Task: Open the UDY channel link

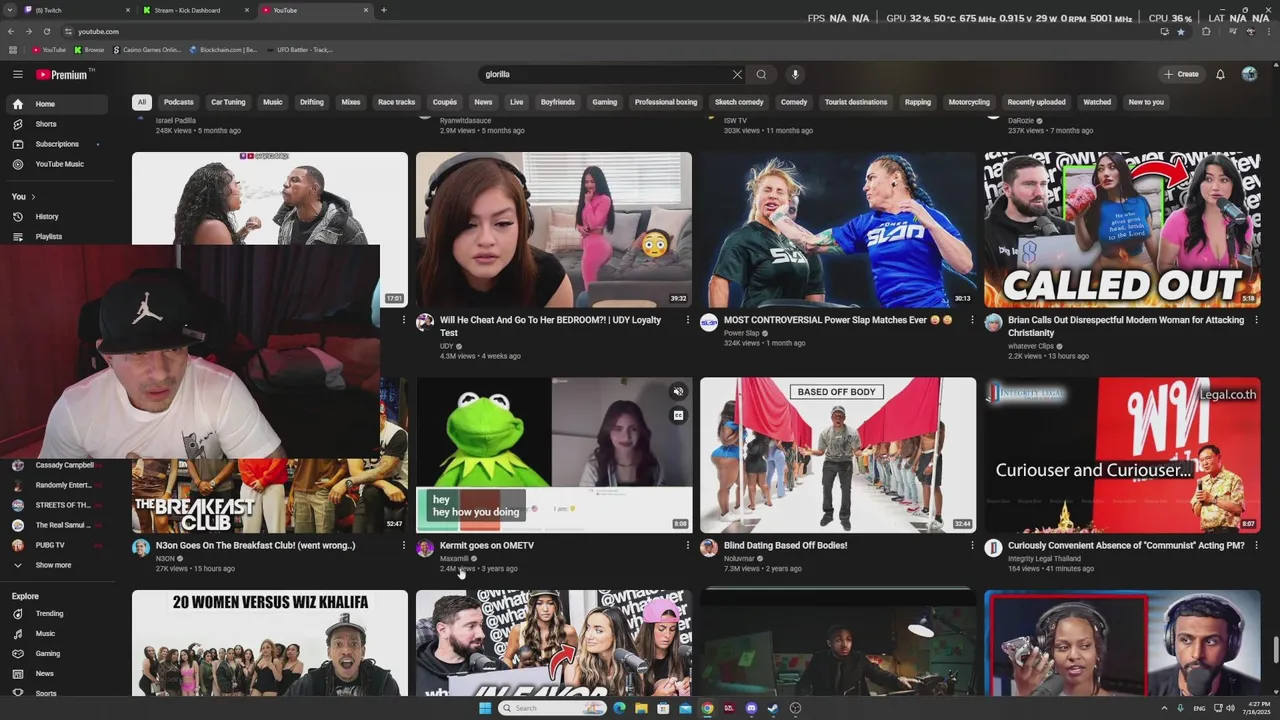Action: [x=447, y=346]
